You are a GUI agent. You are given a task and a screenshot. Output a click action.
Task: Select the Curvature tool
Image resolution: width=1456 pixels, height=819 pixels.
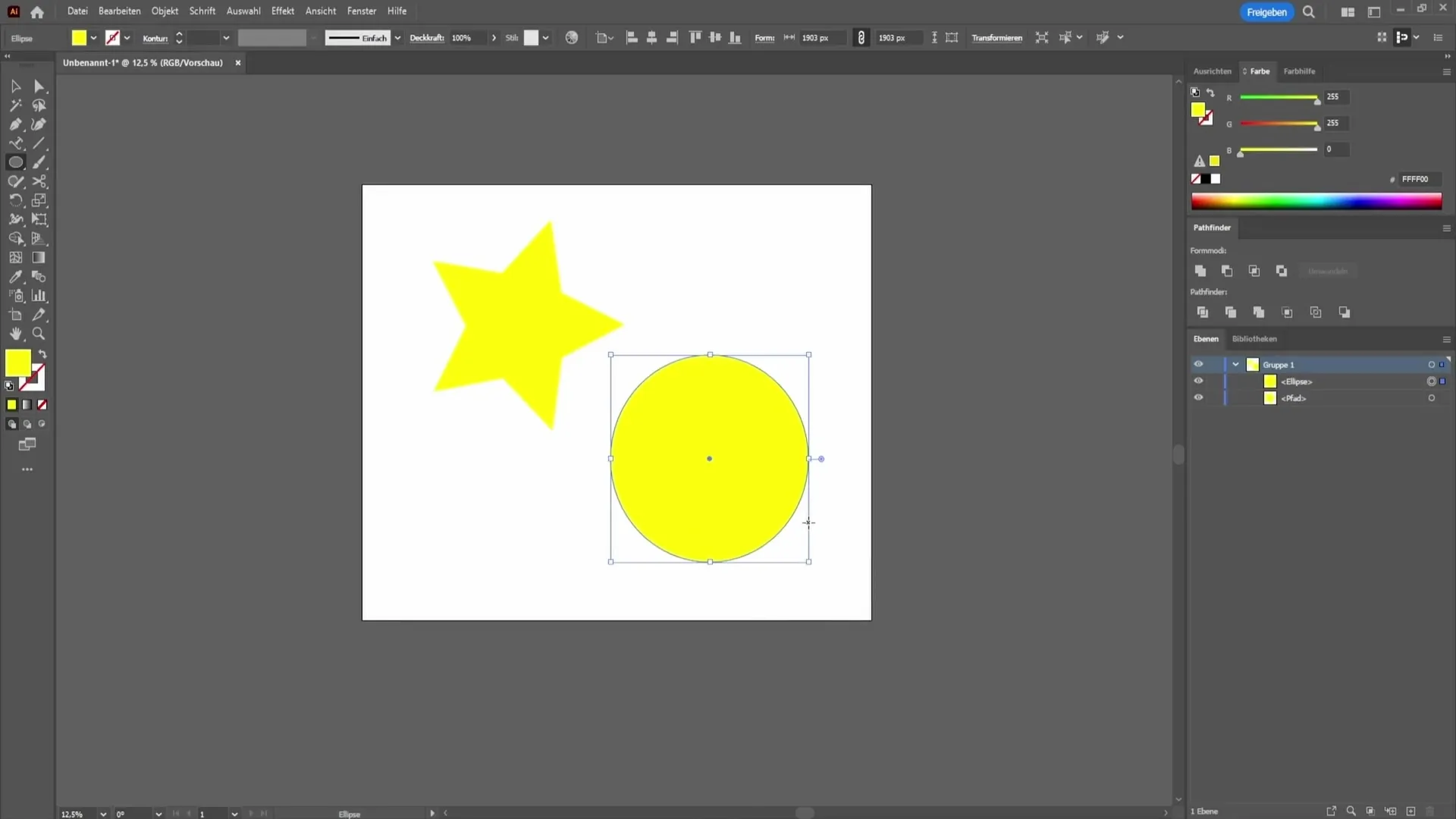coord(39,124)
